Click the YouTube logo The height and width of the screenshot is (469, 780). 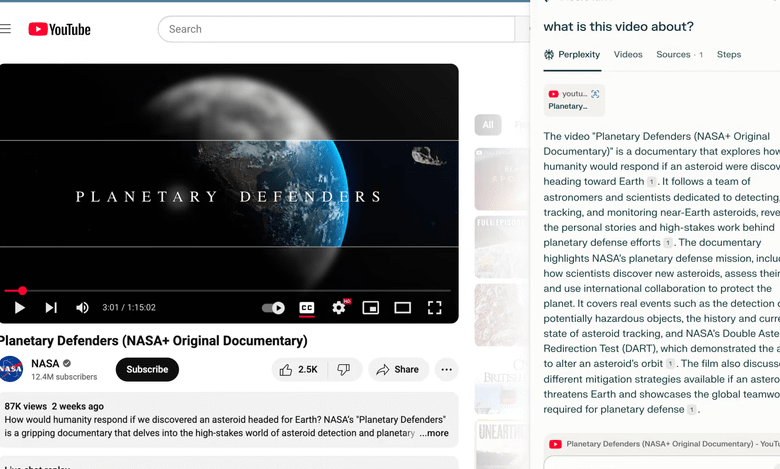pyautogui.click(x=60, y=29)
